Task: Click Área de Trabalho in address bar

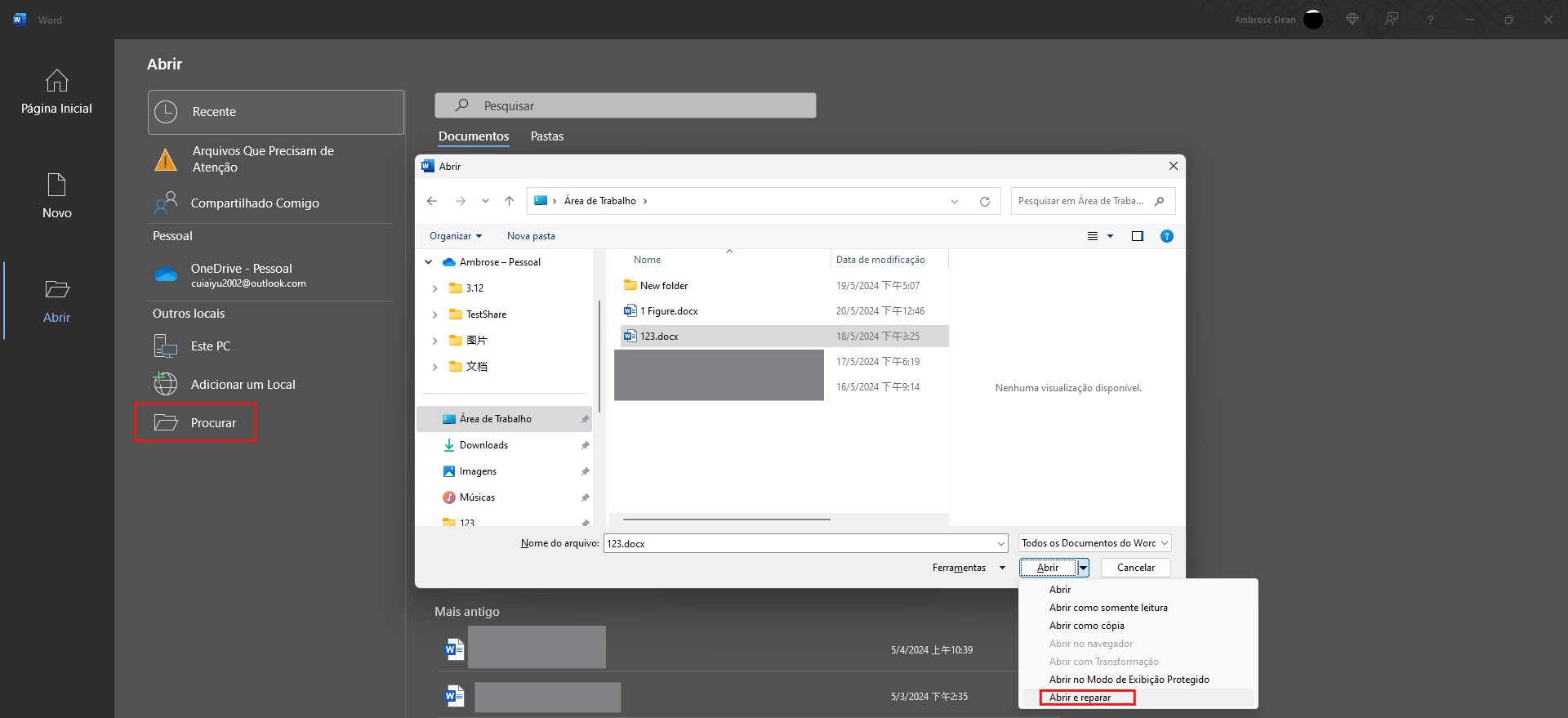Action: click(599, 201)
